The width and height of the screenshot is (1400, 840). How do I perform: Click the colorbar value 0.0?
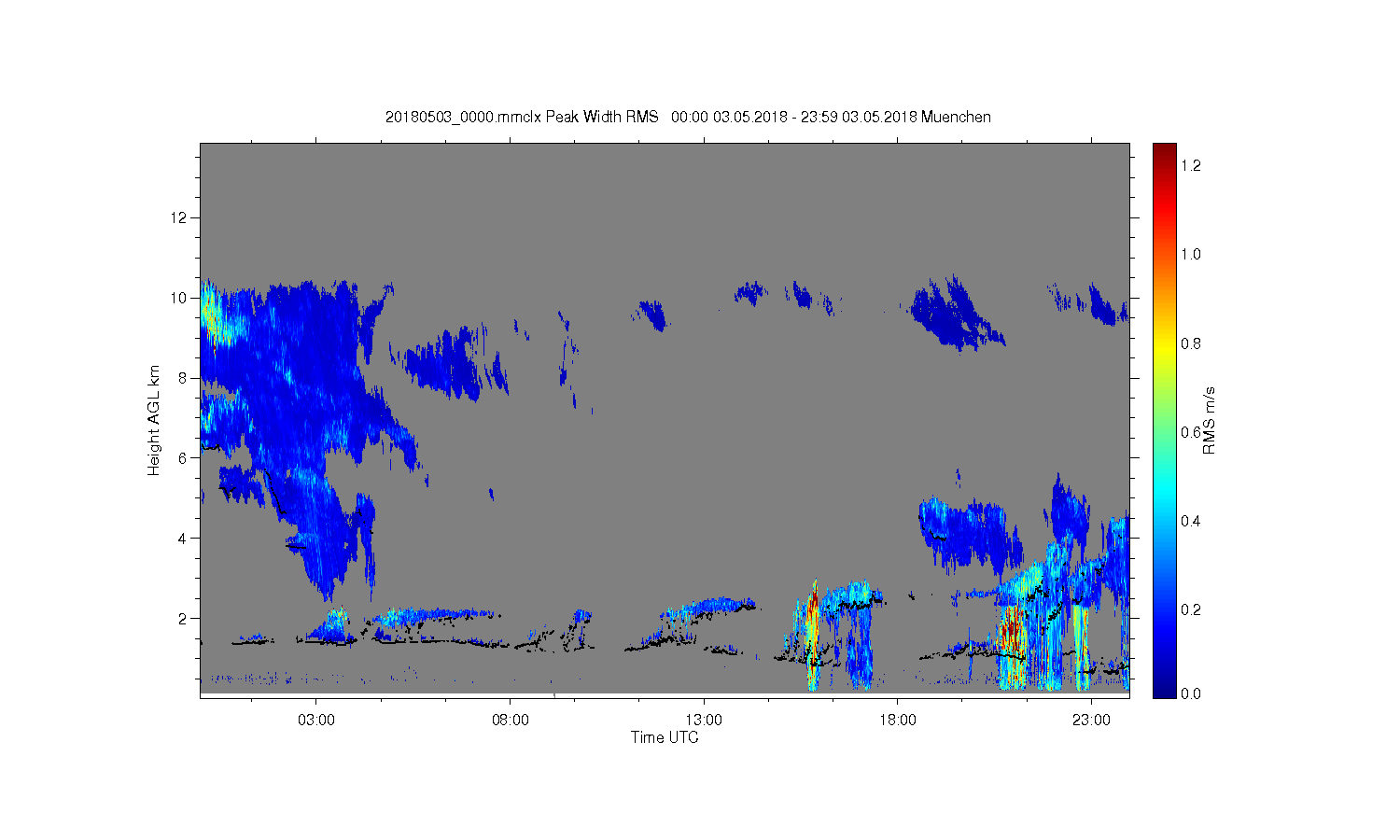[1191, 693]
